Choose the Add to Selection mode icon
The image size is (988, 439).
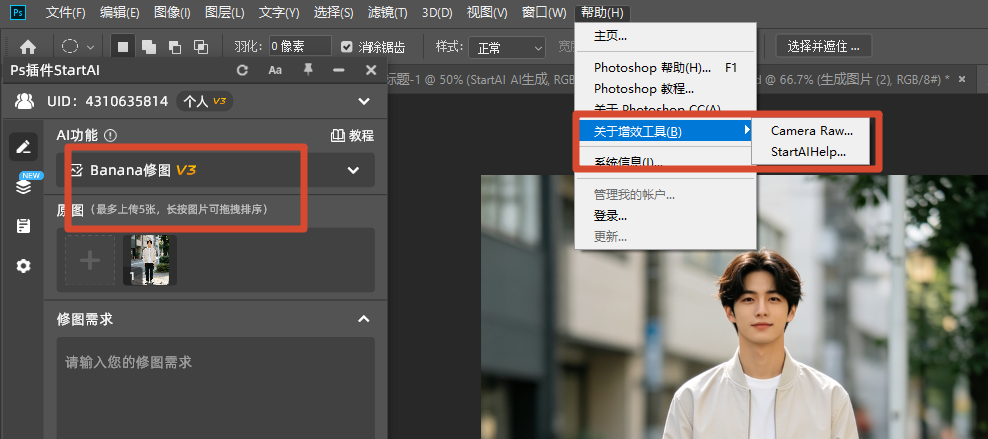tap(149, 47)
